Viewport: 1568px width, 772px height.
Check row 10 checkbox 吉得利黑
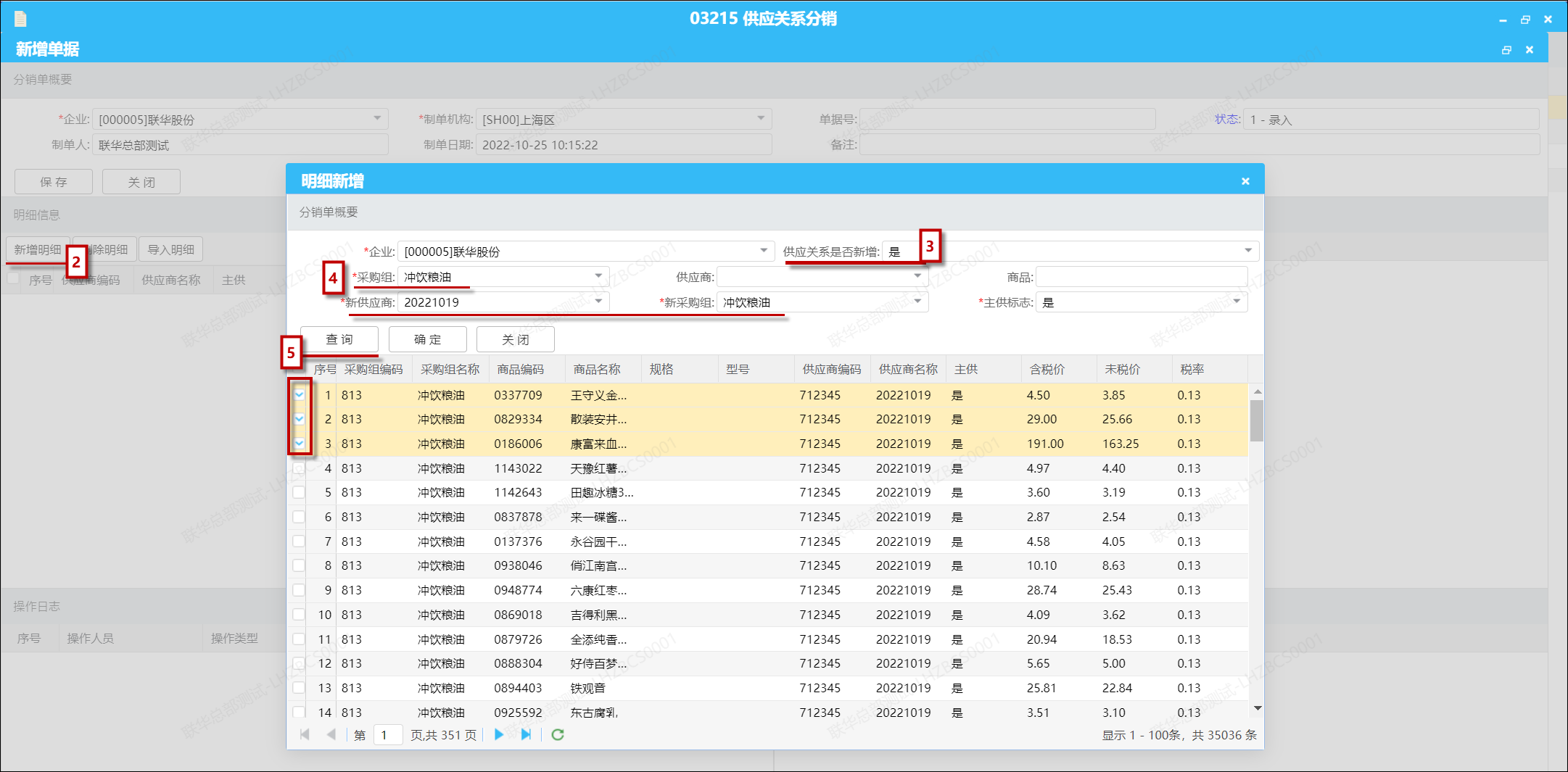299,615
